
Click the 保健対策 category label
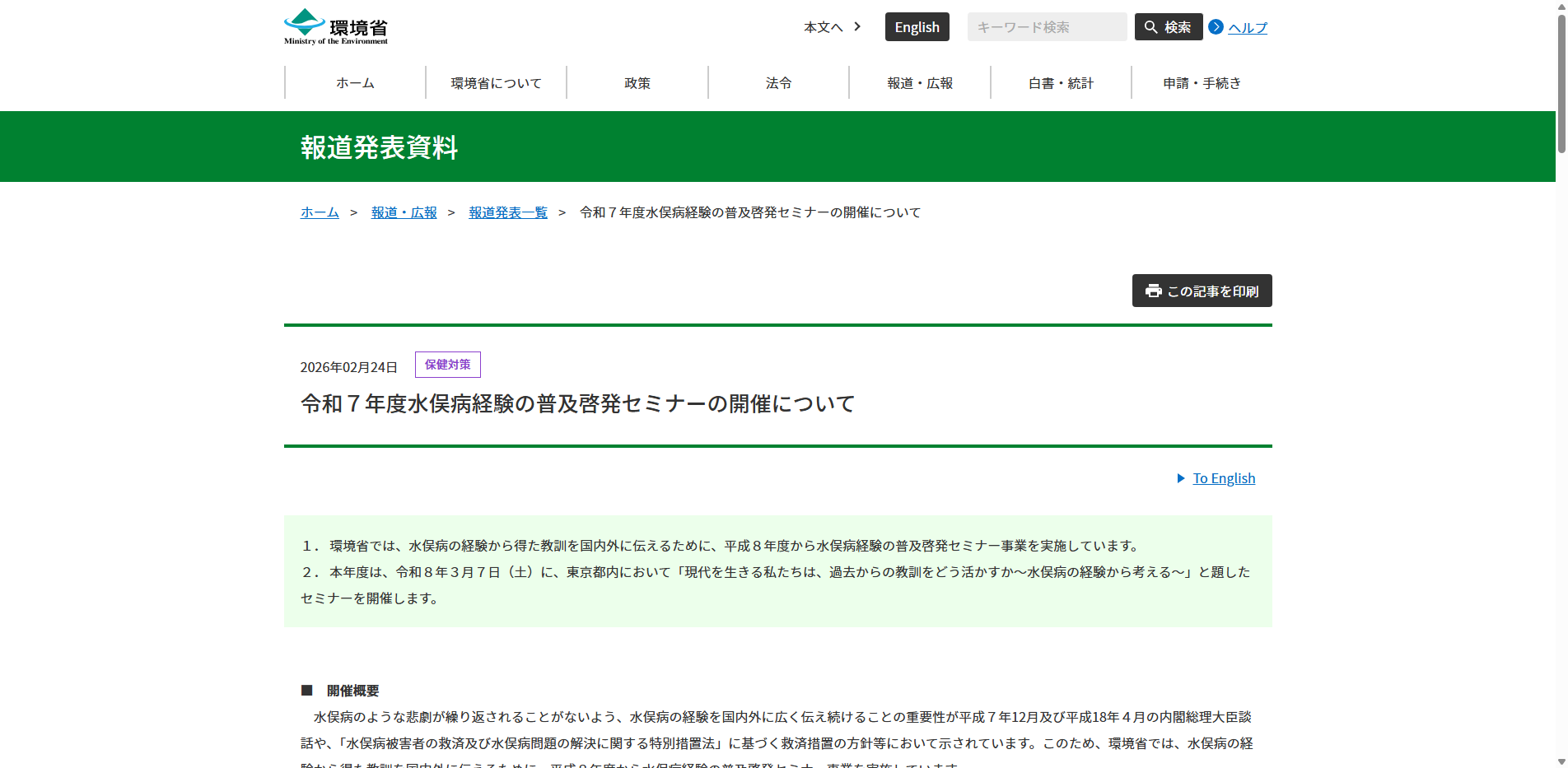[x=447, y=364]
